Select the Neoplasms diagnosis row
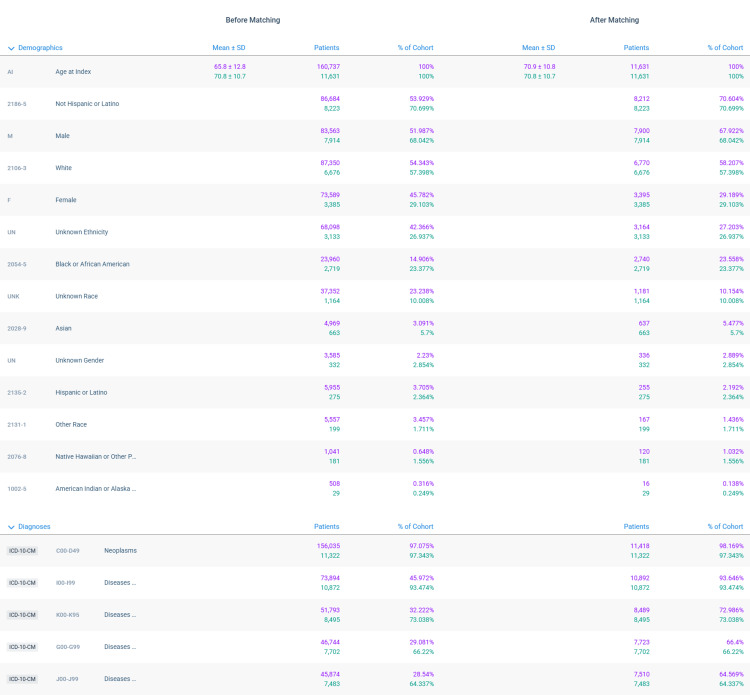 (x=375, y=551)
